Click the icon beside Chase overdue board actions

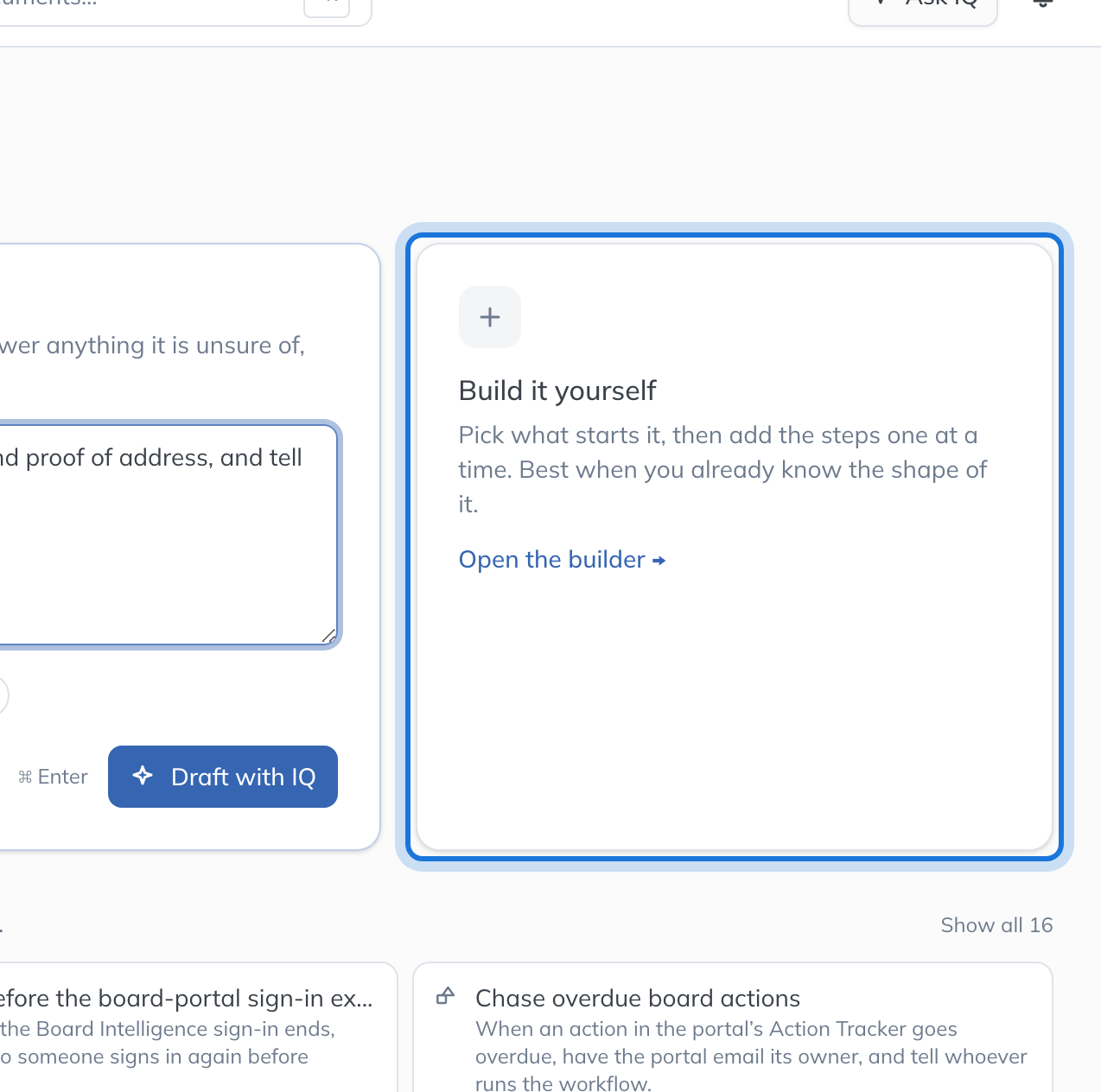(x=445, y=996)
